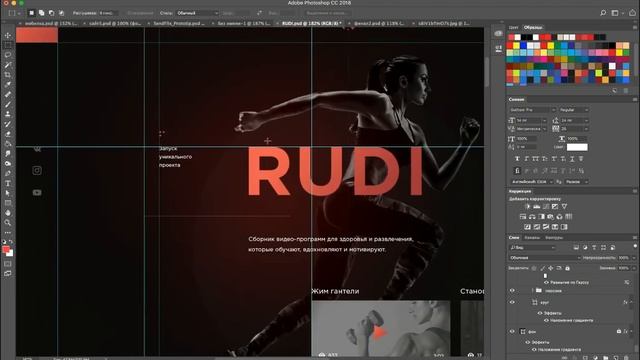The height and width of the screenshot is (360, 640).
Task: Select the Eyedropper tool
Action: click(x=8, y=84)
